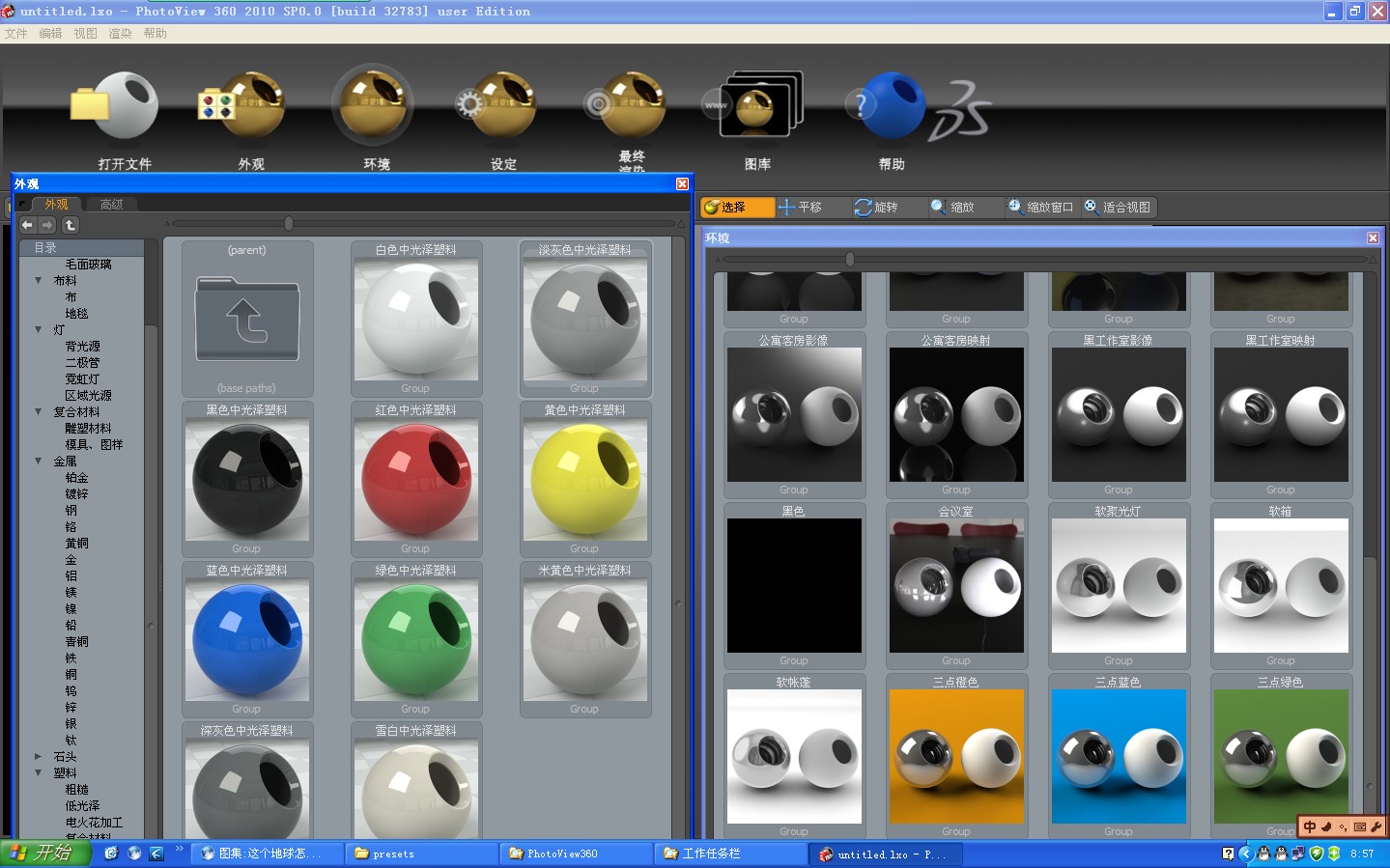Choose the 会议室 environment thumbnail
Image resolution: width=1390 pixels, height=868 pixels.
pyautogui.click(x=956, y=585)
